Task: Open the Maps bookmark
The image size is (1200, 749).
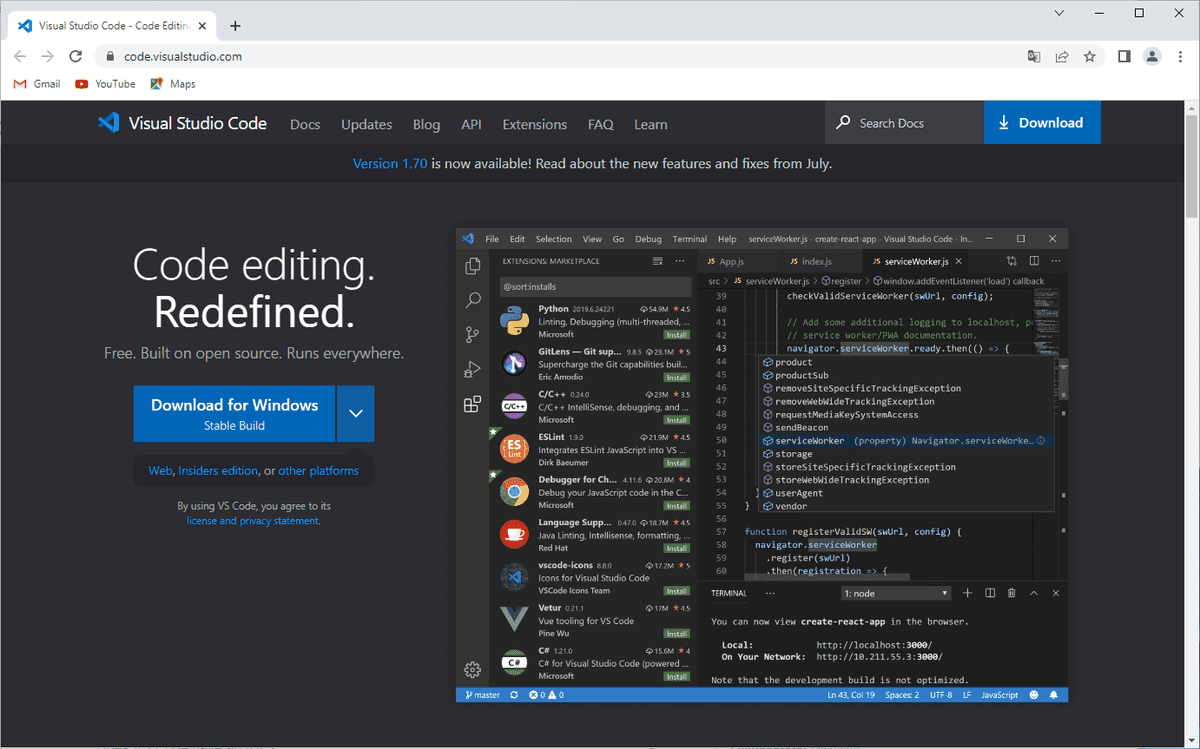Action: coord(172,84)
